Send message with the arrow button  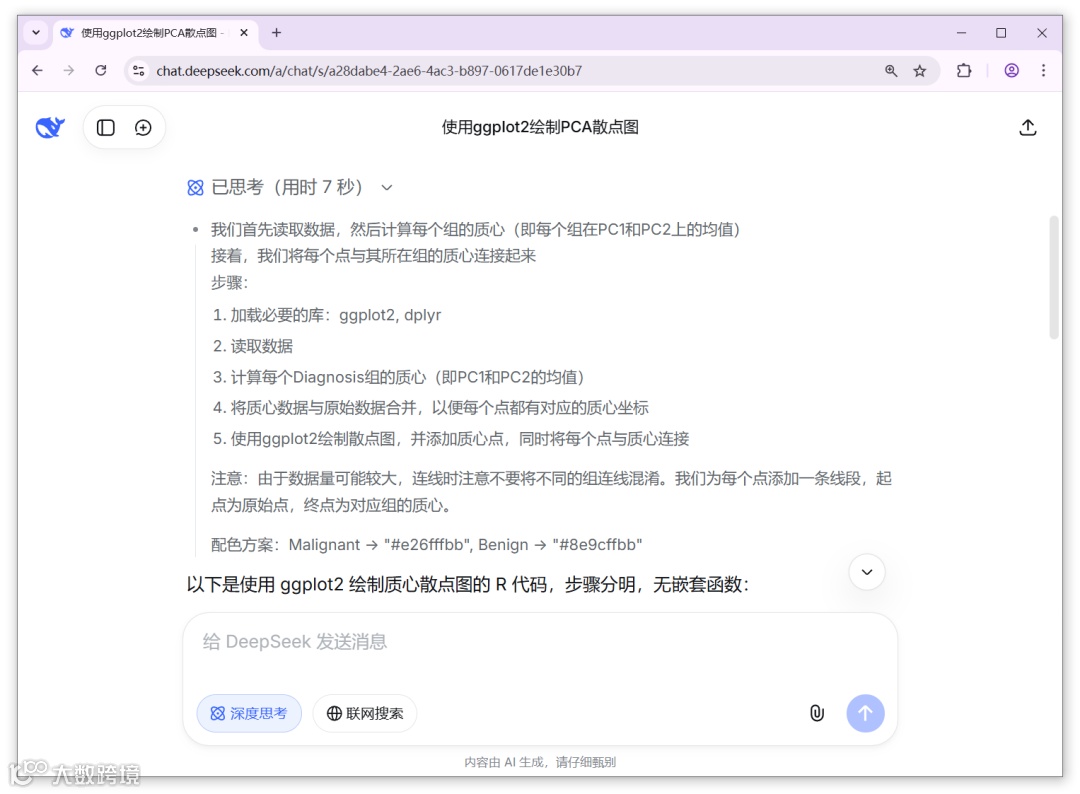[x=865, y=713]
